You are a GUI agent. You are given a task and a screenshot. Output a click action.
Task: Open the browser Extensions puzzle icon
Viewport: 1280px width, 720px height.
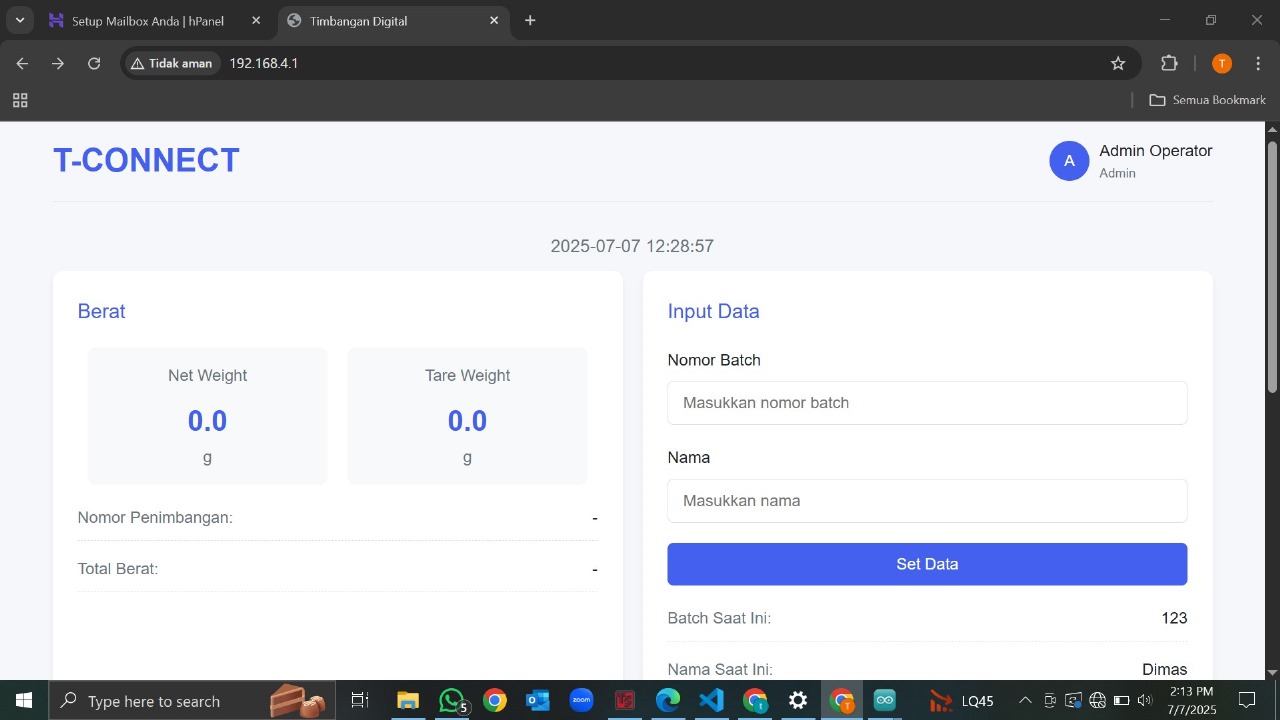click(x=1169, y=63)
